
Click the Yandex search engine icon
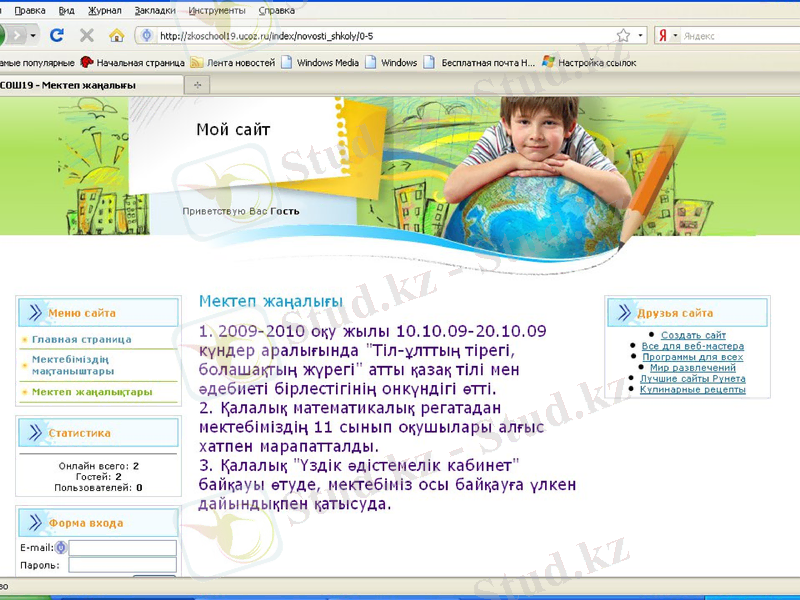pos(662,35)
